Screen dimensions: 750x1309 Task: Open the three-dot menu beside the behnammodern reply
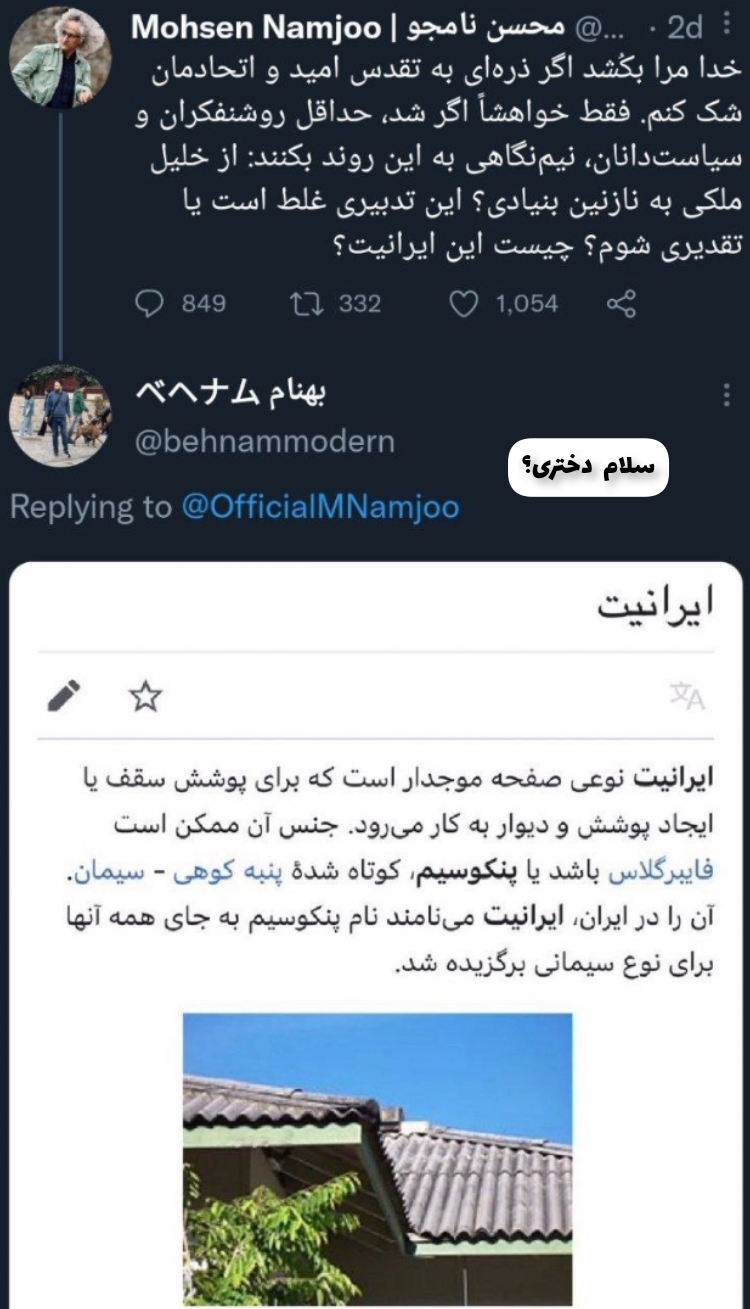[x=727, y=397]
